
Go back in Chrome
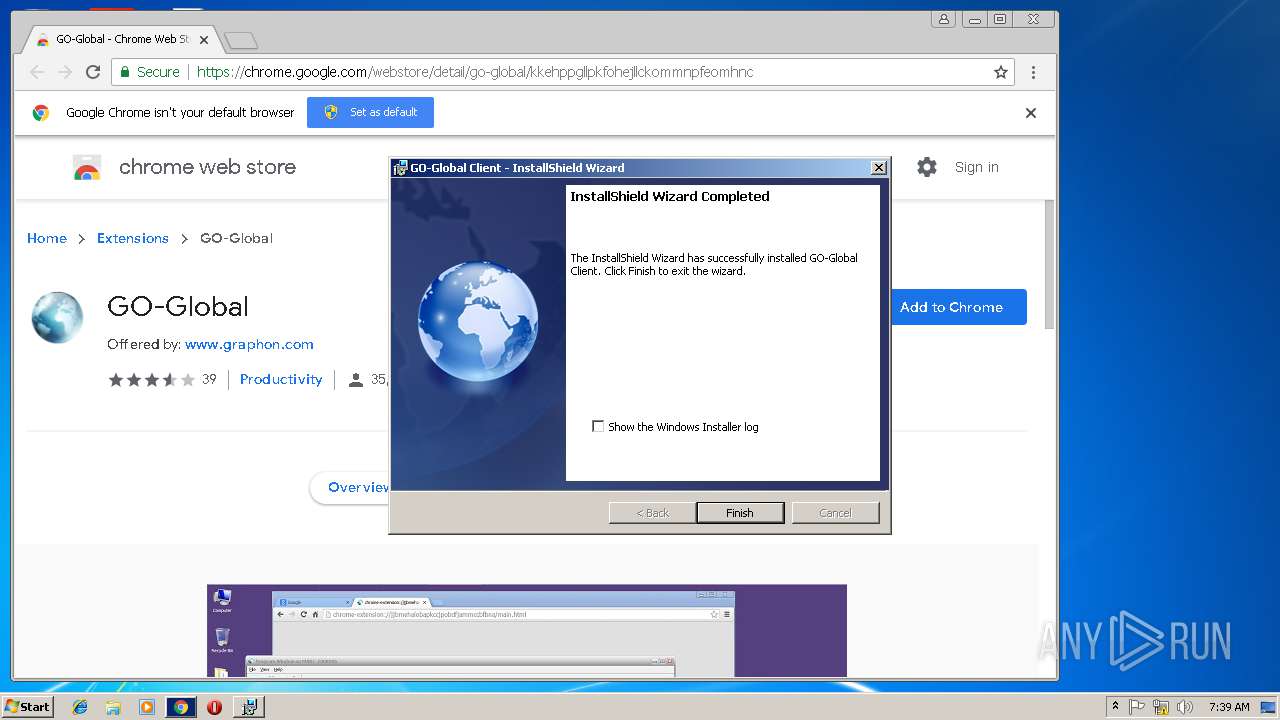click(x=37, y=72)
